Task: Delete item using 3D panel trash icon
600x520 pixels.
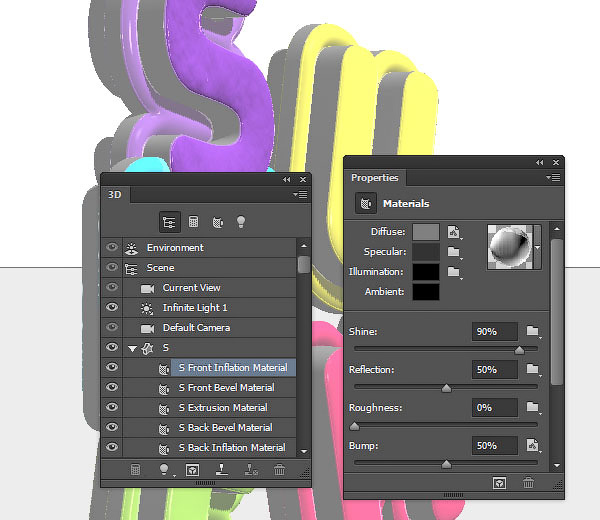Action: click(280, 470)
